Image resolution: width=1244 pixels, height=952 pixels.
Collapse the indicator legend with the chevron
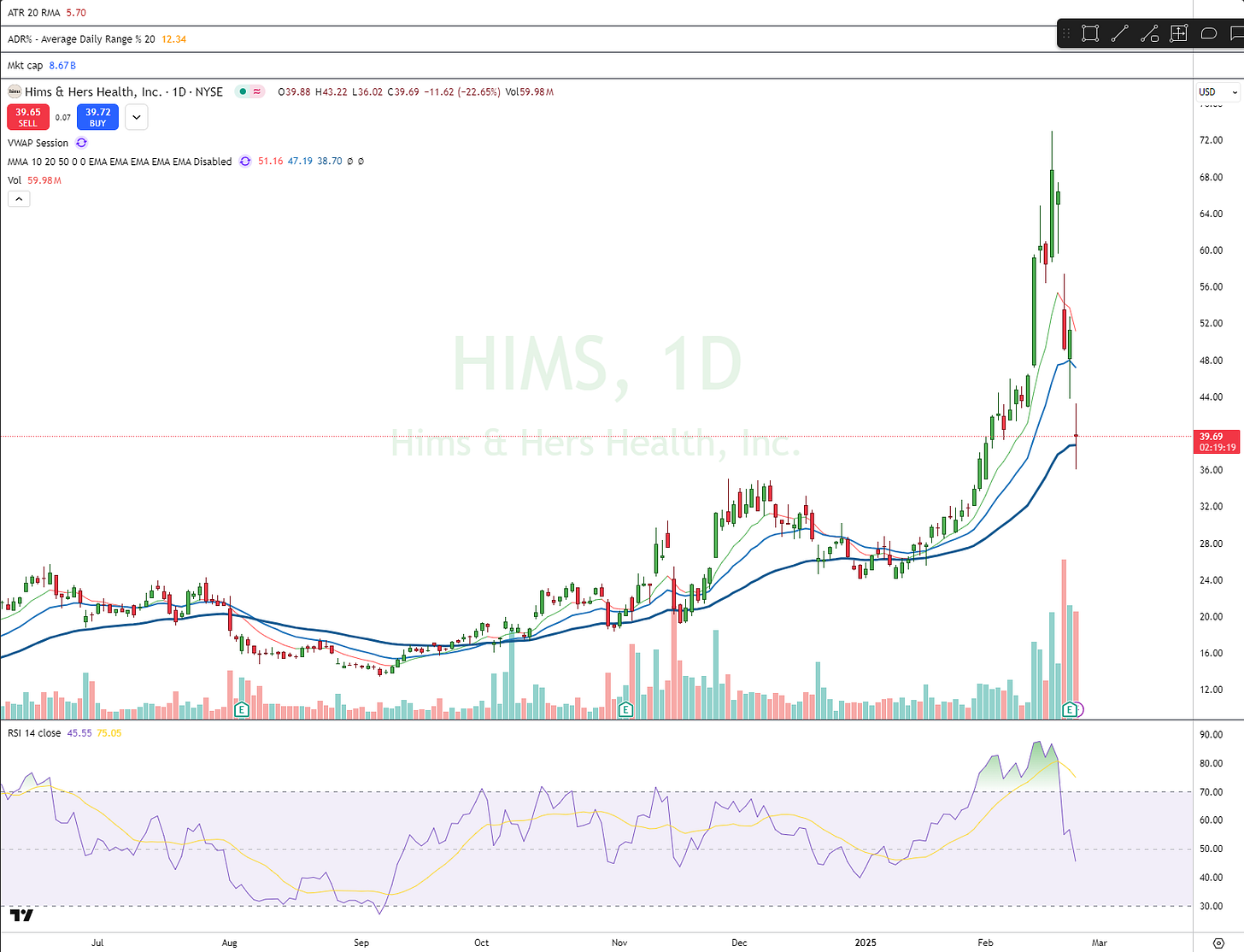pyautogui.click(x=19, y=199)
